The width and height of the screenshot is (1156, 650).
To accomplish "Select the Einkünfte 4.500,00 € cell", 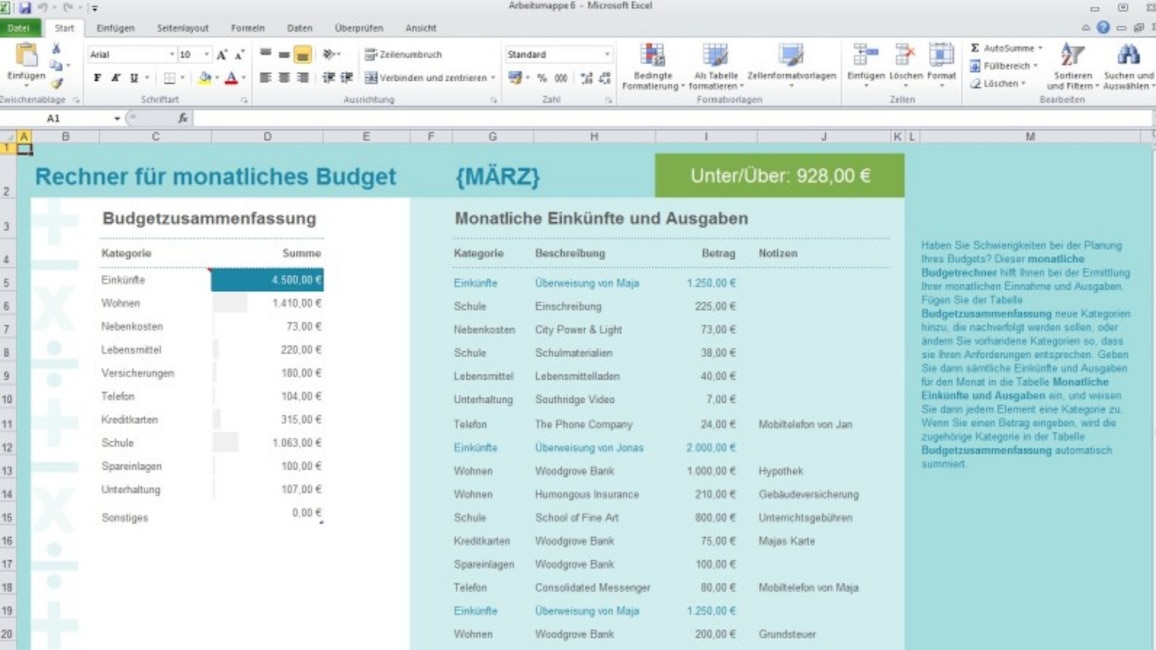I will [x=267, y=280].
